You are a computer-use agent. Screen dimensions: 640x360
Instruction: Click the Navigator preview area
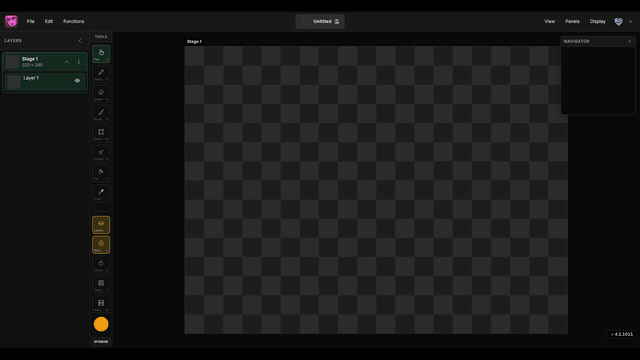click(598, 80)
